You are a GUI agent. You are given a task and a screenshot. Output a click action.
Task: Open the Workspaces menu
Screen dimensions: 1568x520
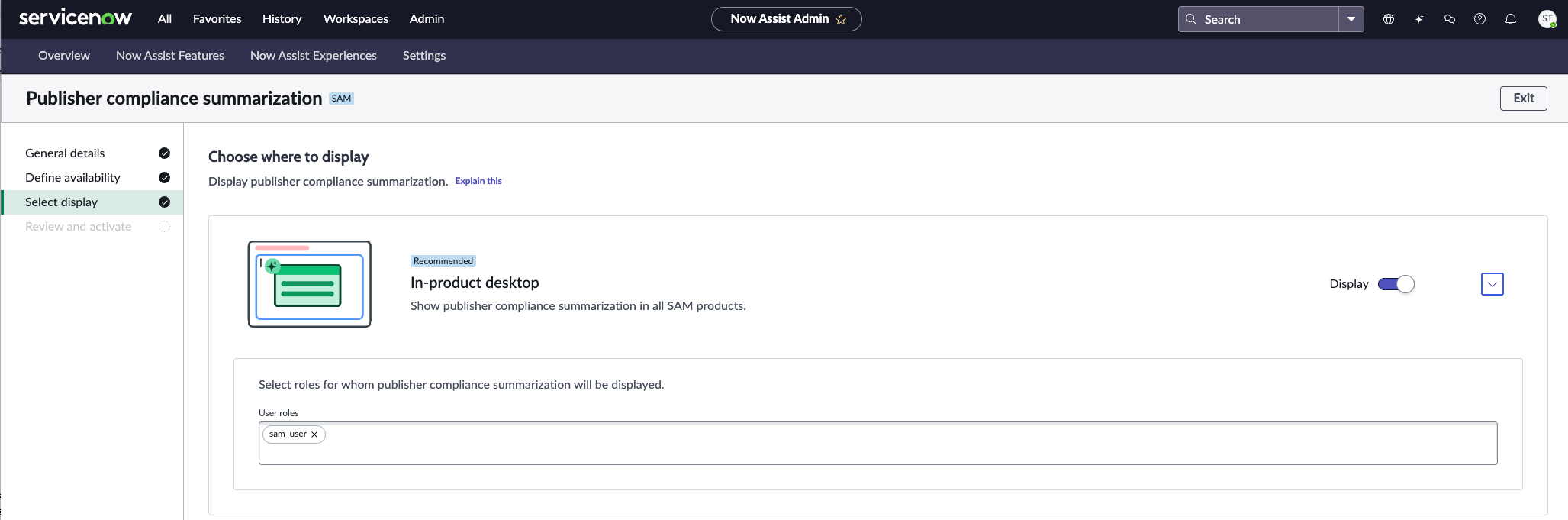pos(356,19)
